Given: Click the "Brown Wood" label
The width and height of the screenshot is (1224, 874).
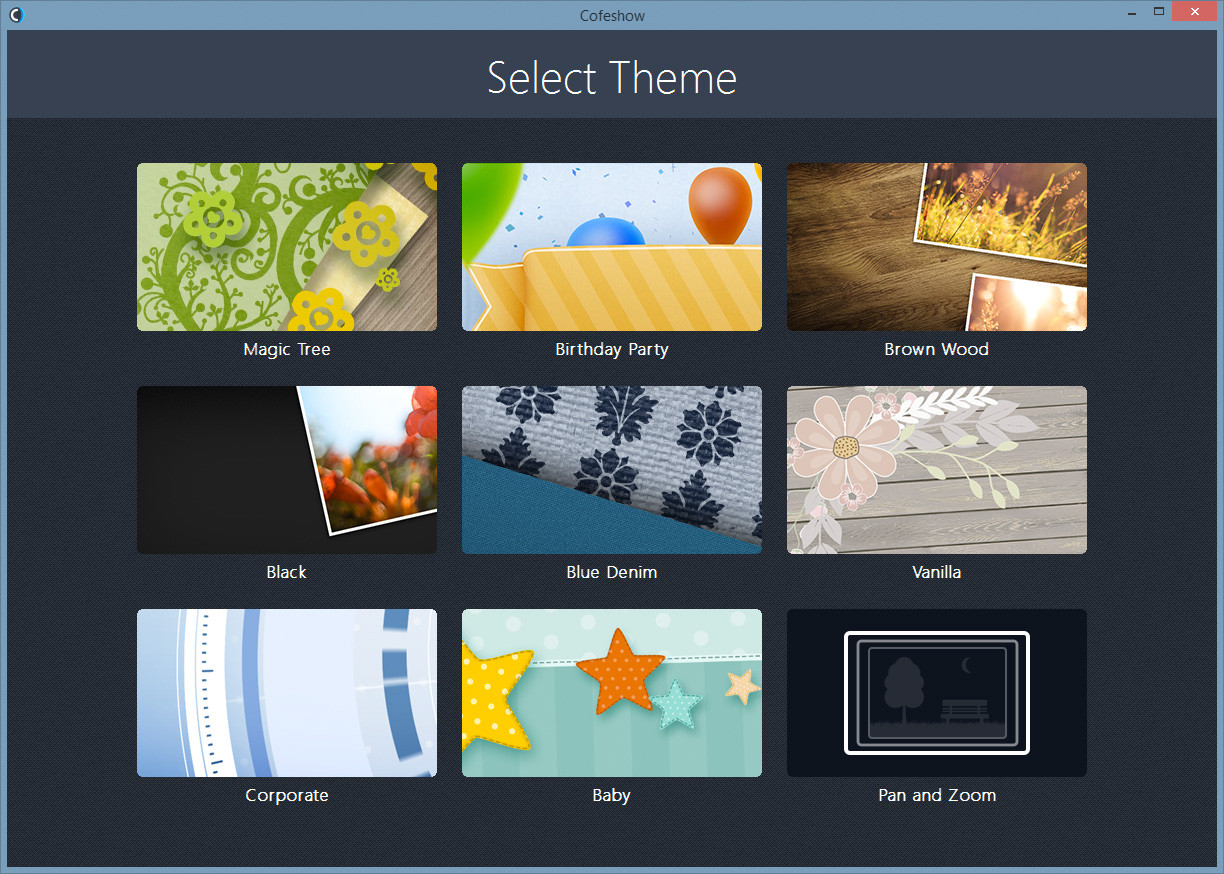Looking at the screenshot, I should 937,350.
